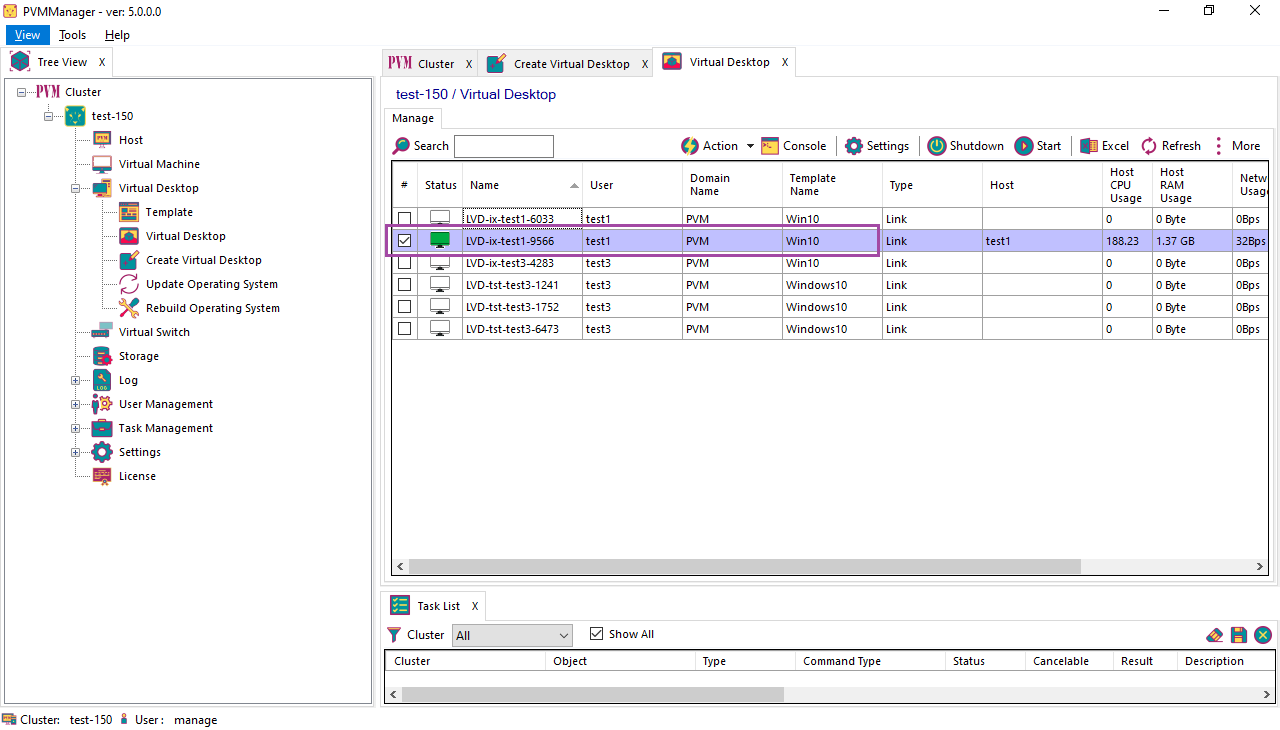Switch to Create Virtual Desktop tab

(x=566, y=63)
